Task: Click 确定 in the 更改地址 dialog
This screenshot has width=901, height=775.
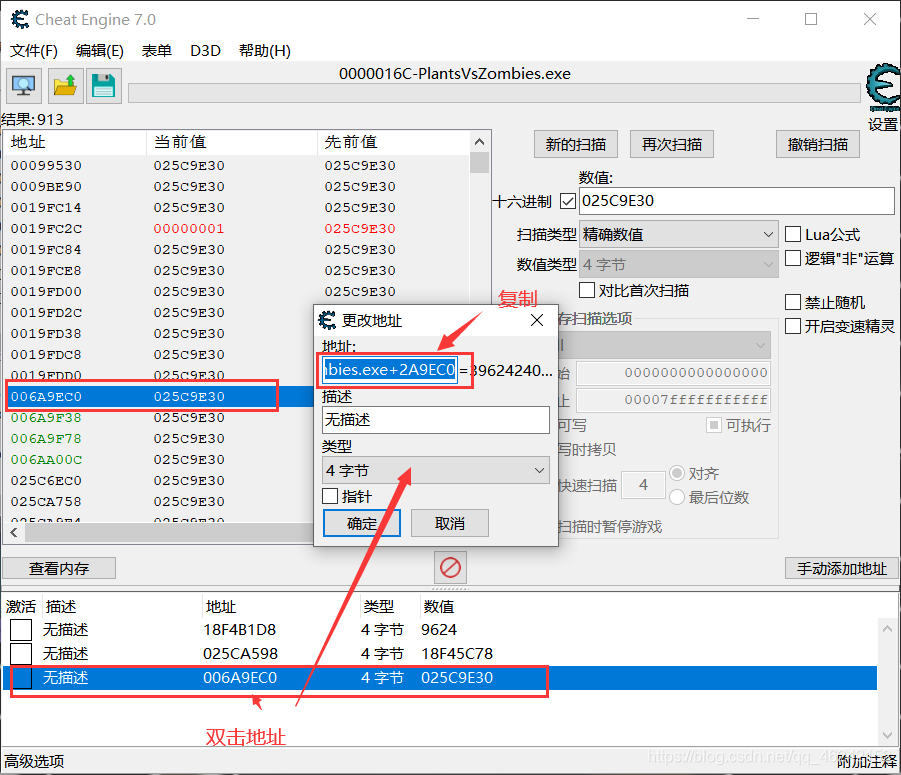Action: point(362,523)
